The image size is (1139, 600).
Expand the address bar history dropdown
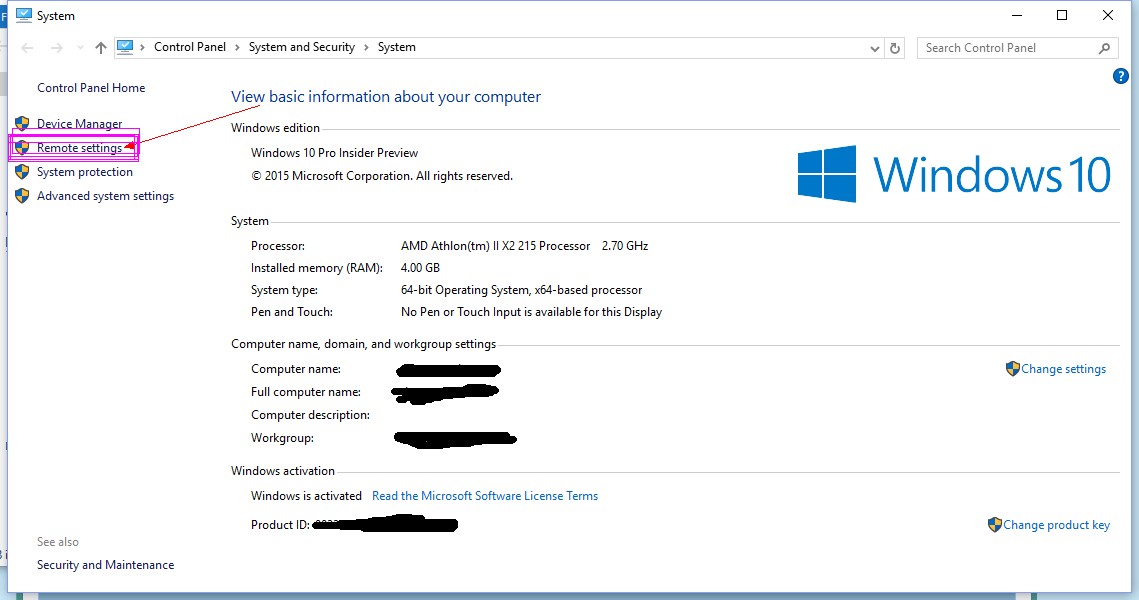point(875,48)
